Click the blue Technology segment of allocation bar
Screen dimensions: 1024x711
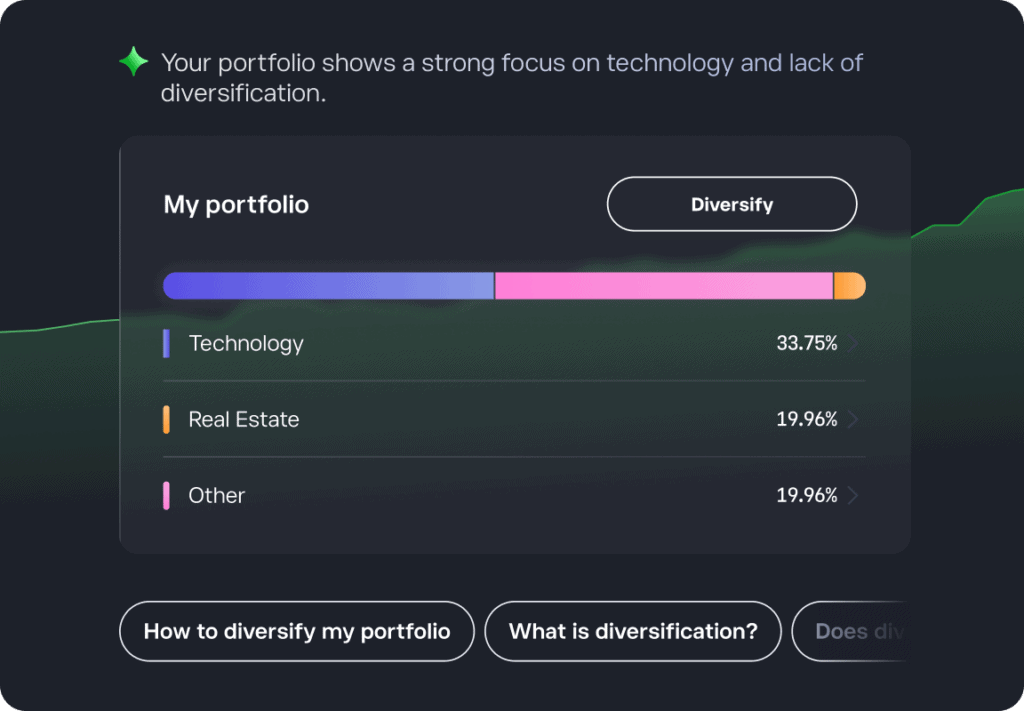coord(328,286)
